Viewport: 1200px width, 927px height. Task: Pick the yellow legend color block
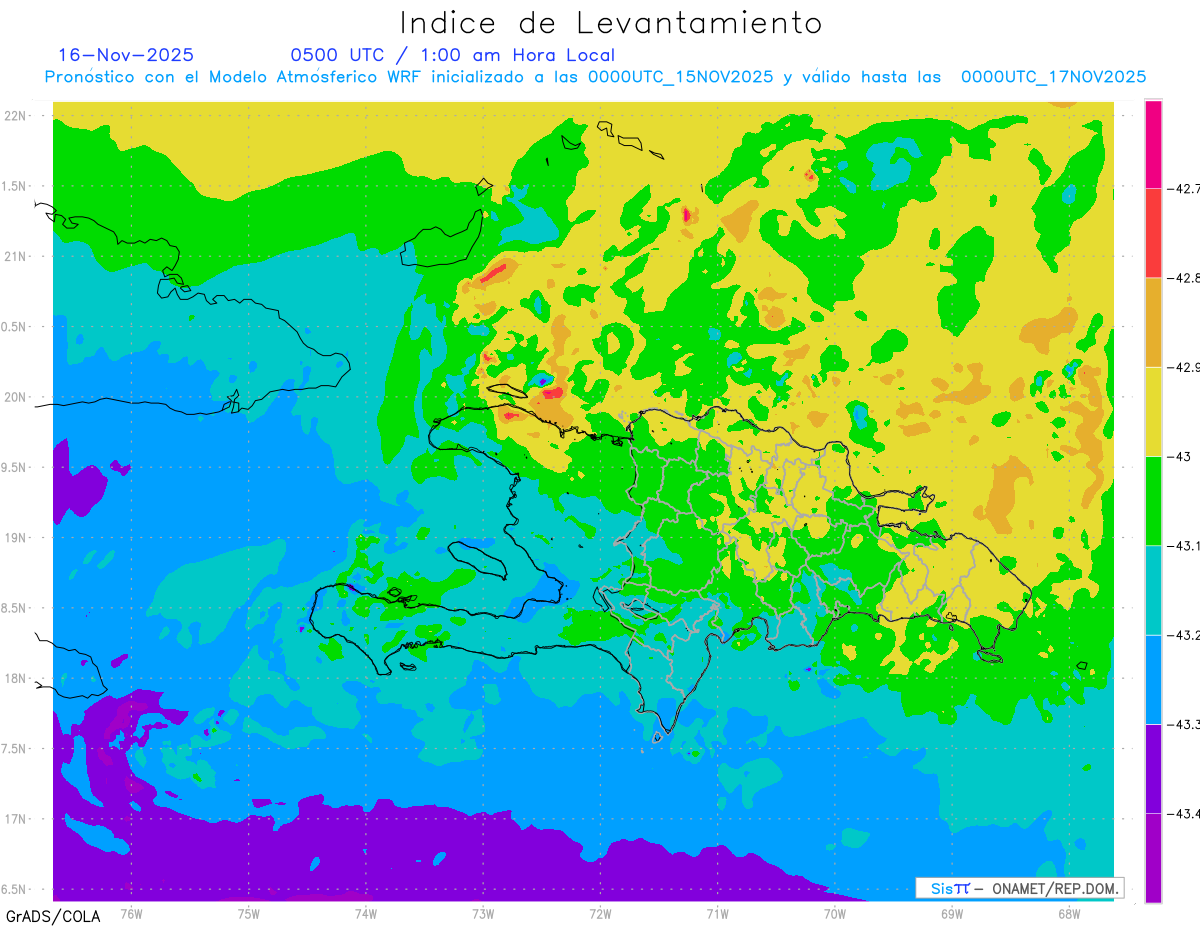pos(1153,411)
